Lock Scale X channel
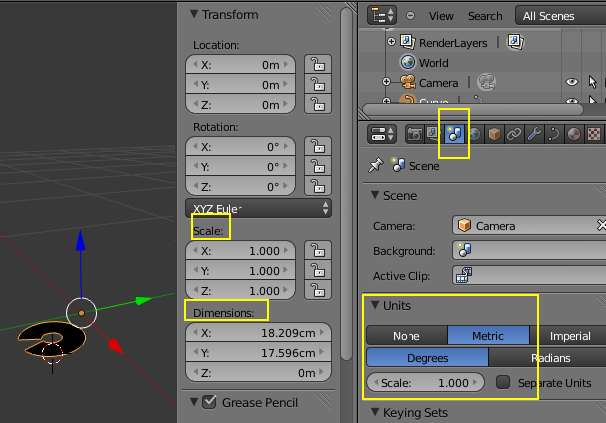The height and width of the screenshot is (423, 606). 318,251
